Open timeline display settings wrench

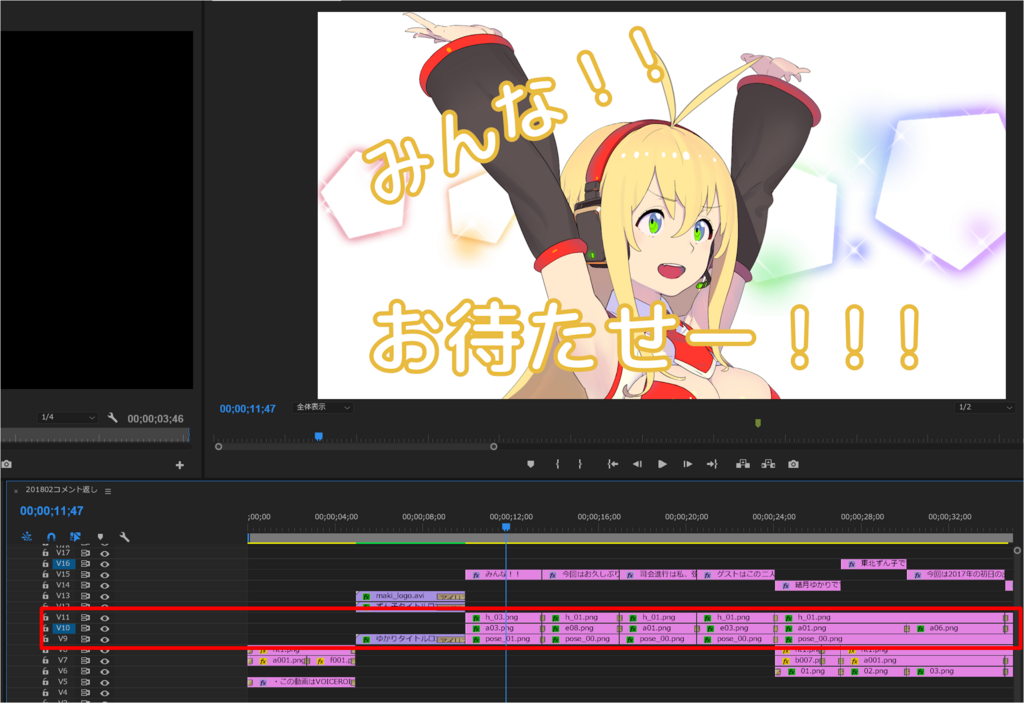click(124, 536)
